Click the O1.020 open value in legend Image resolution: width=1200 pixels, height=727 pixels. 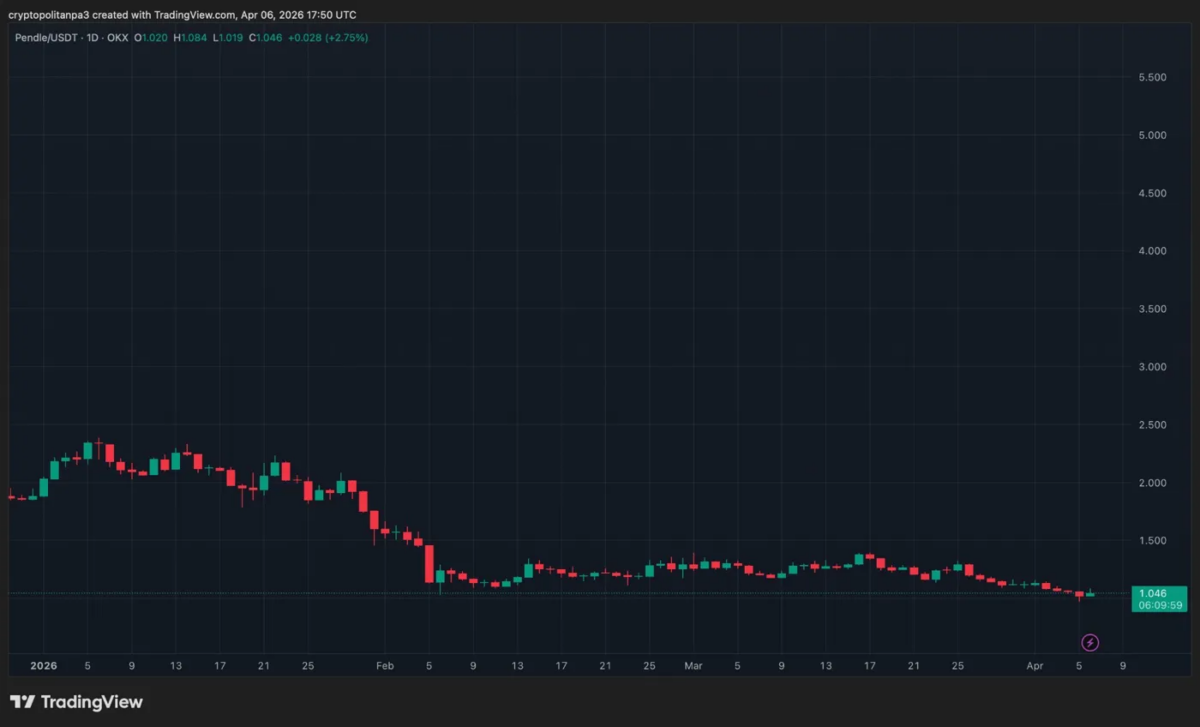click(x=151, y=38)
